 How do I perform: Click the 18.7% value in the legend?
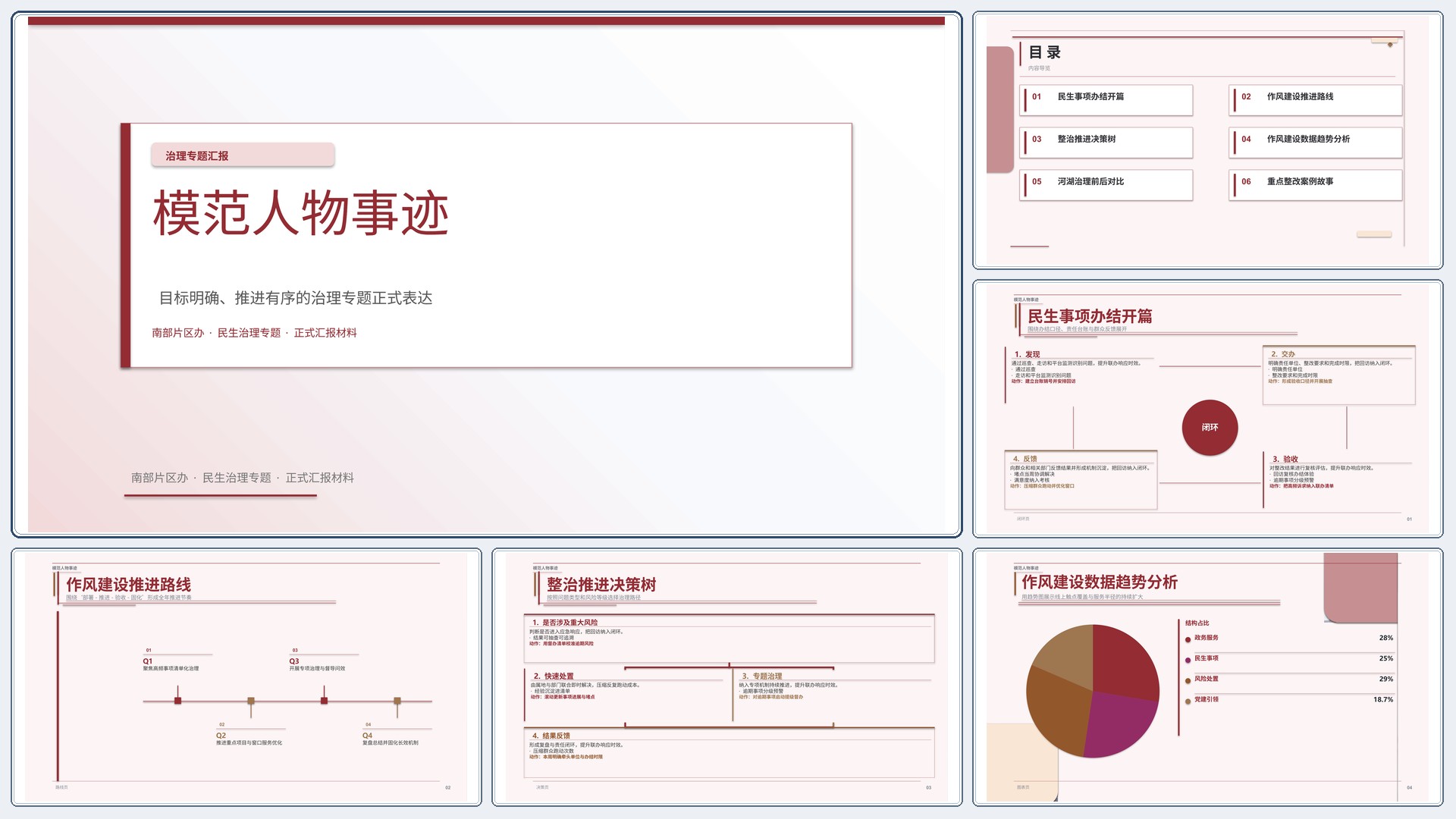(1383, 700)
